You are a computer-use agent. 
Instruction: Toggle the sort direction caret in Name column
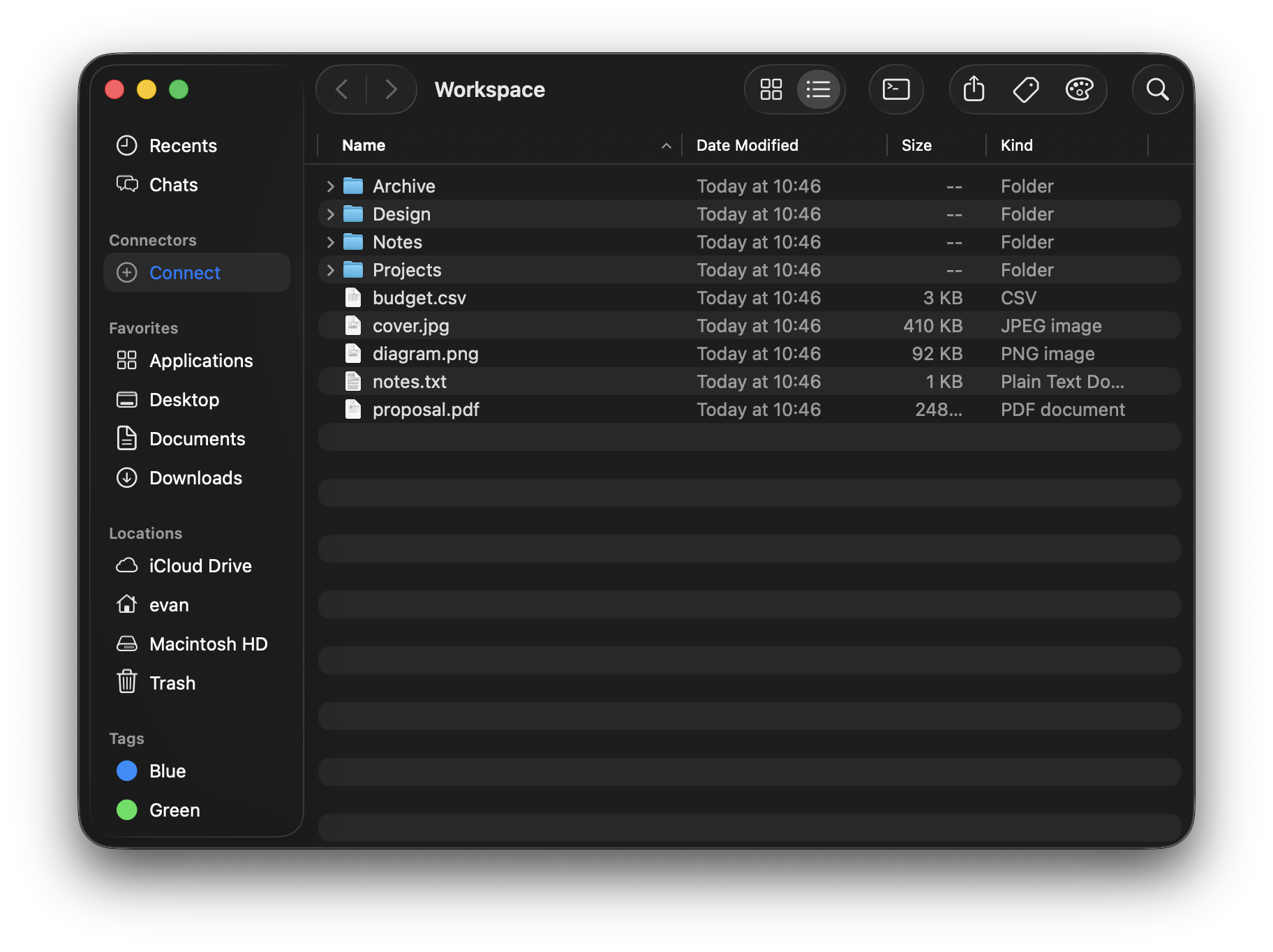click(x=667, y=146)
